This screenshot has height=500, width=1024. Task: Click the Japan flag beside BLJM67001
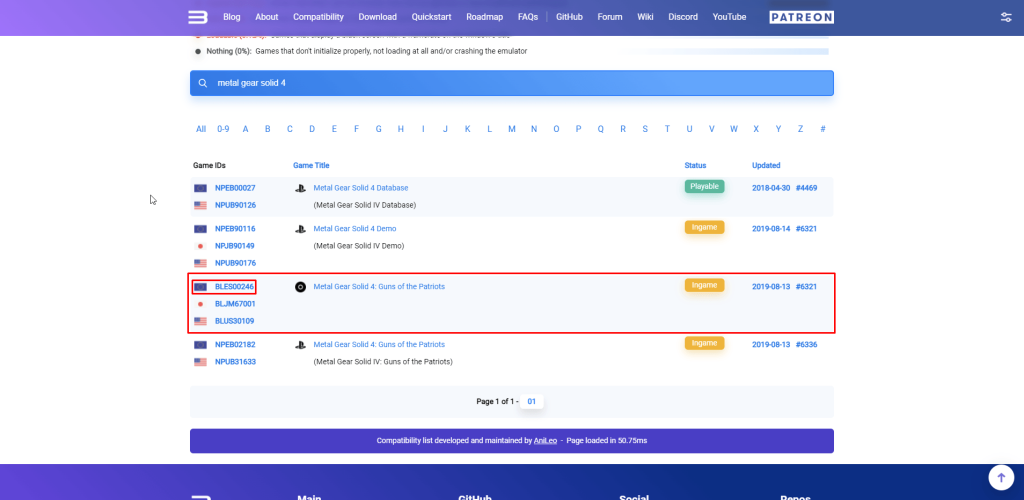pyautogui.click(x=200, y=304)
